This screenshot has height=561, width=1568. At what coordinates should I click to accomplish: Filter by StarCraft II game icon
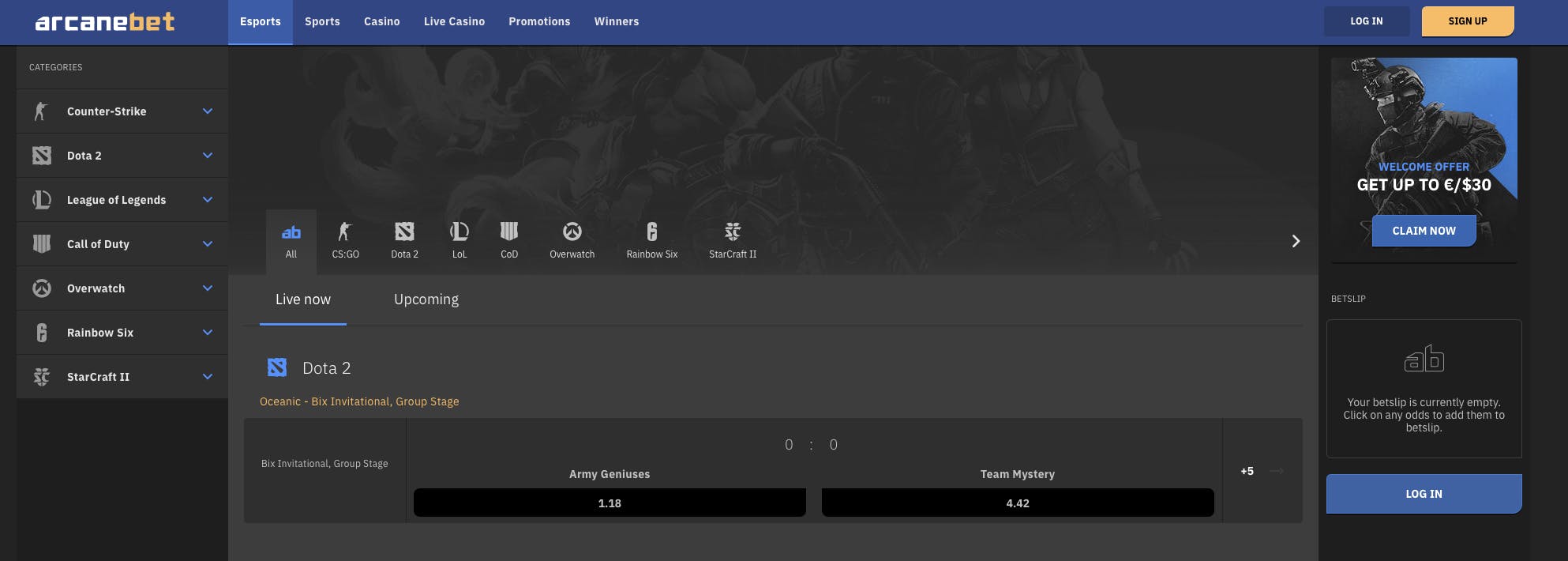[x=733, y=232]
